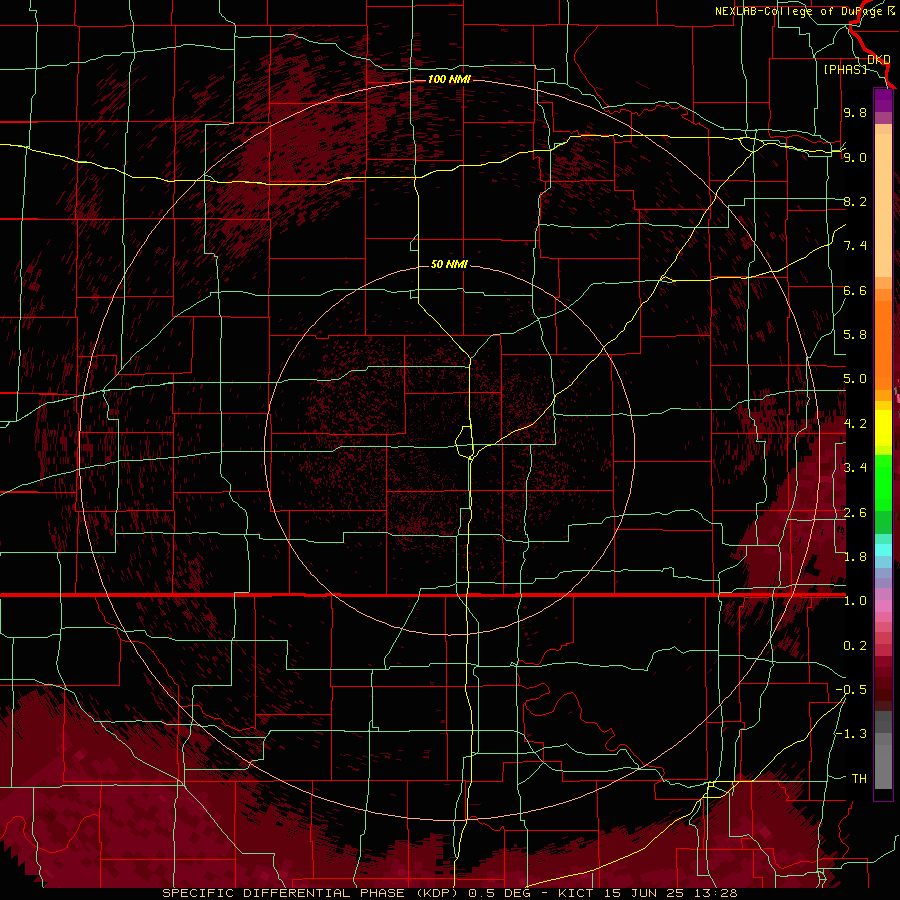Click the 0.2 value on color scale
900x900 pixels.
[x=855, y=646]
